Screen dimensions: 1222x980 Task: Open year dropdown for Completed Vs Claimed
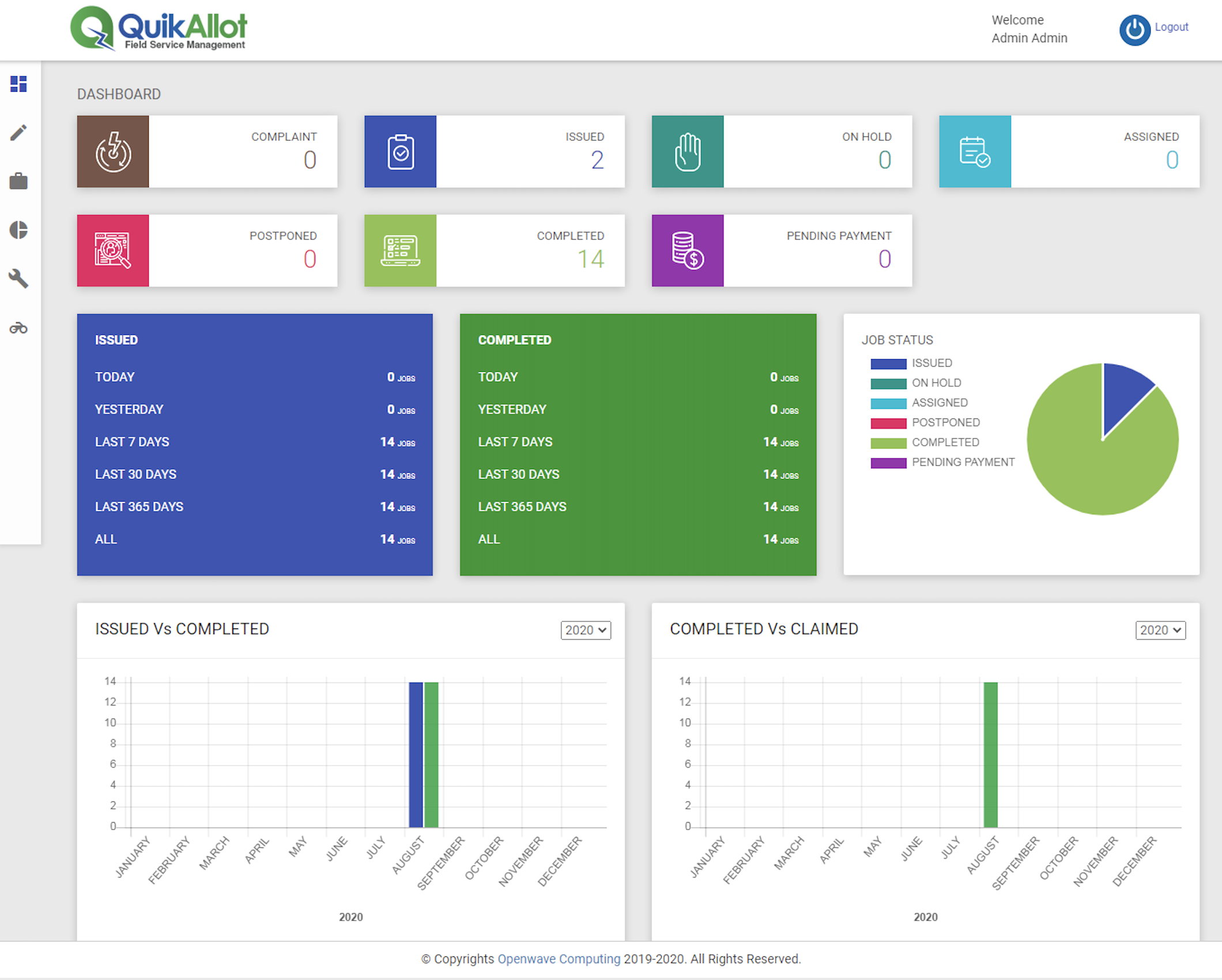tap(1160, 630)
